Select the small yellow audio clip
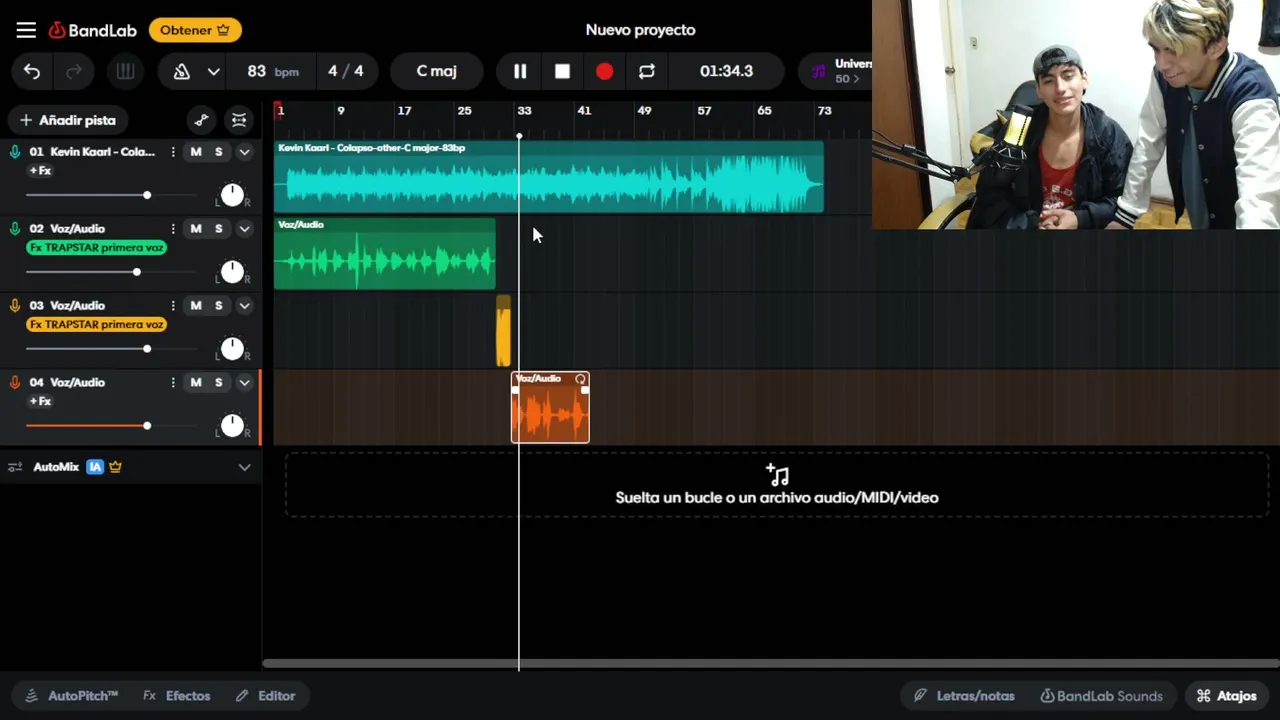The width and height of the screenshot is (1280, 720). 503,331
